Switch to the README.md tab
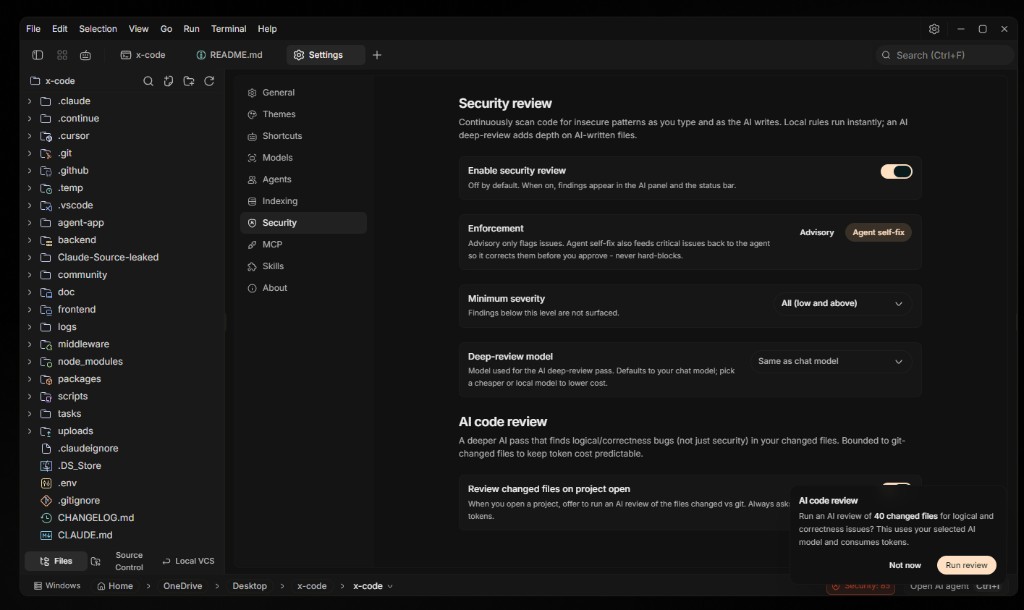This screenshot has width=1024, height=610. [230, 55]
